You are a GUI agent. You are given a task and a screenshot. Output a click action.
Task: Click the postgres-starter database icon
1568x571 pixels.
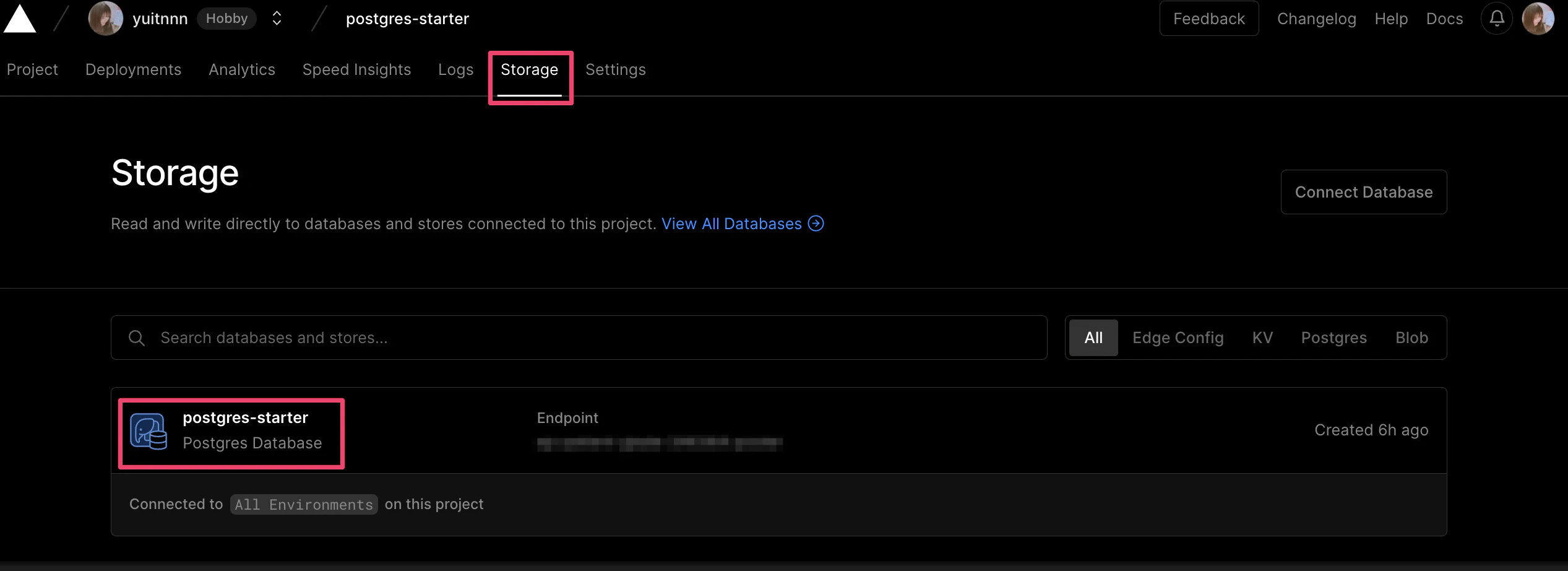(x=149, y=431)
